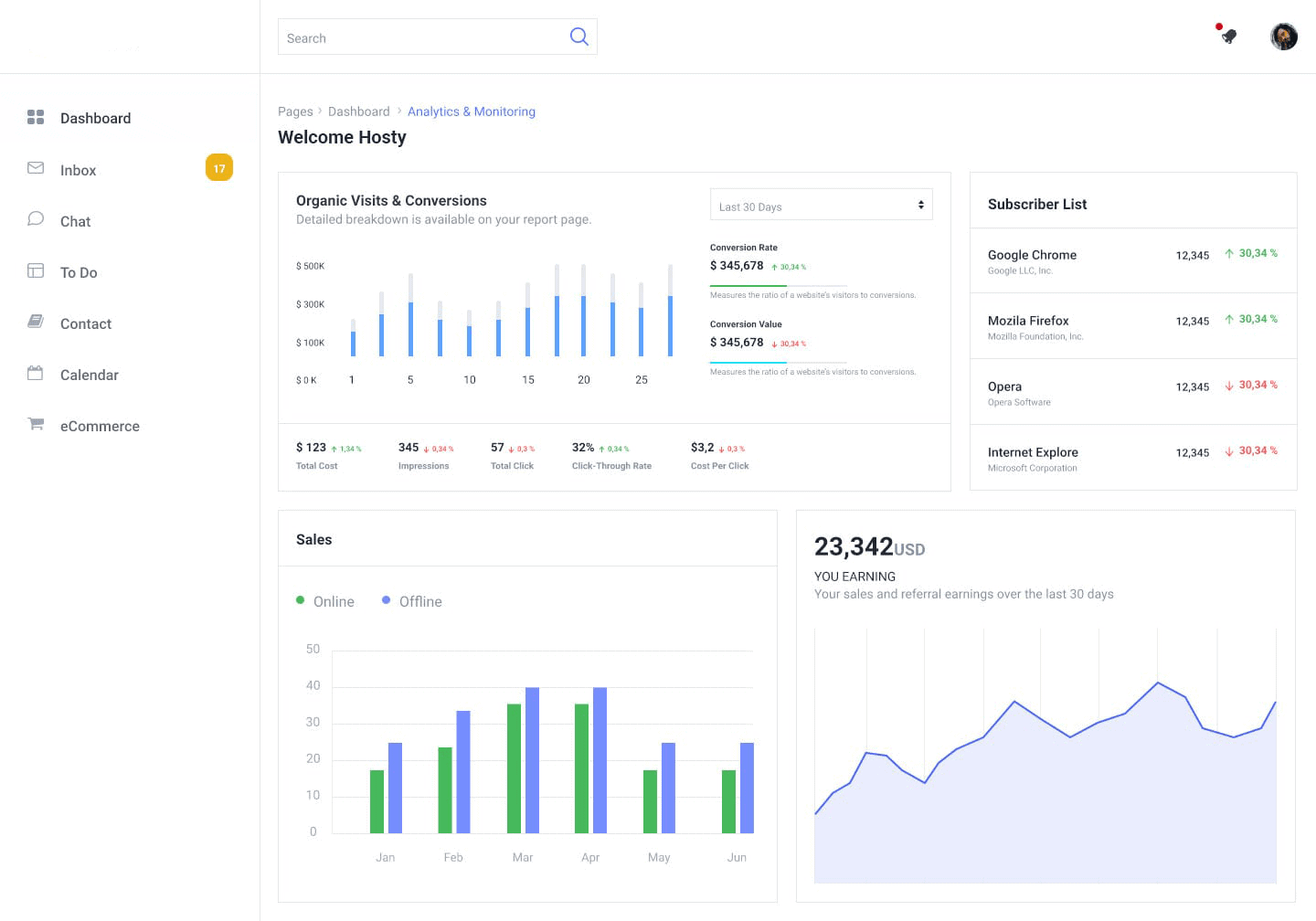
Task: Click the stepper arrows on the date filter
Action: 920,205
